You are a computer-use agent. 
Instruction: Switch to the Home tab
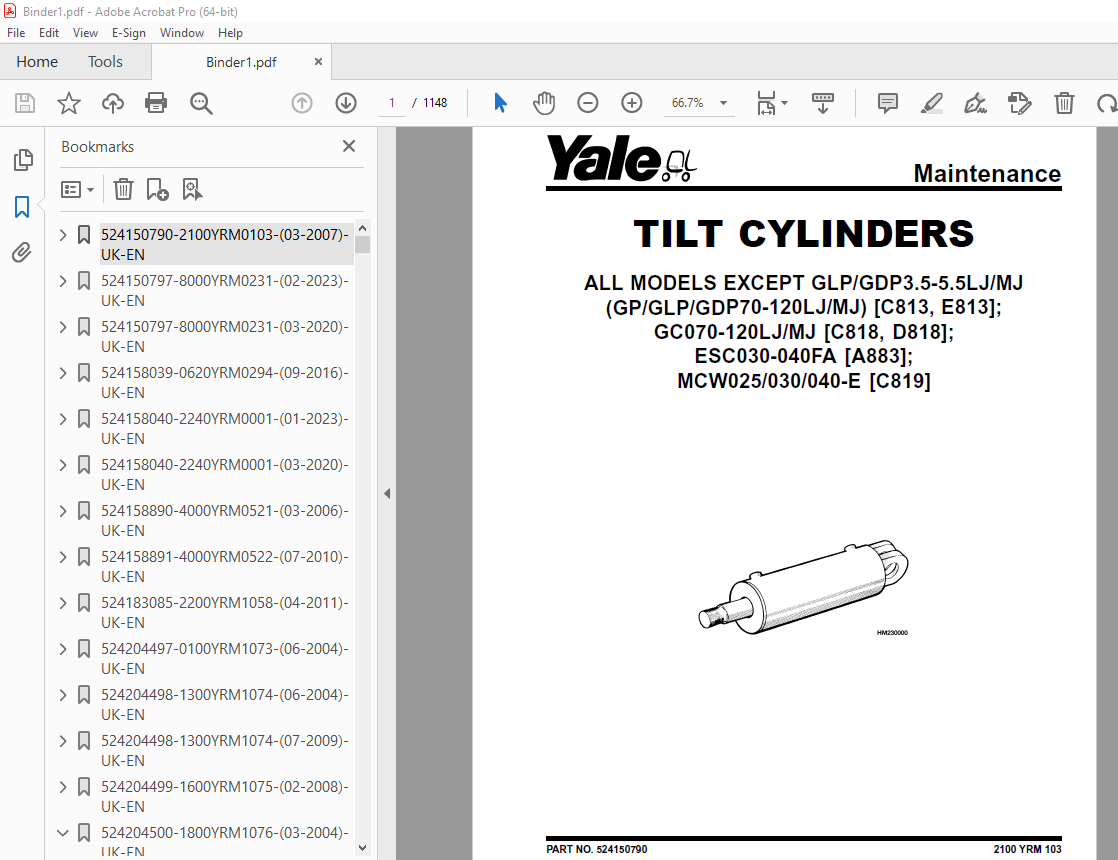[x=37, y=62]
